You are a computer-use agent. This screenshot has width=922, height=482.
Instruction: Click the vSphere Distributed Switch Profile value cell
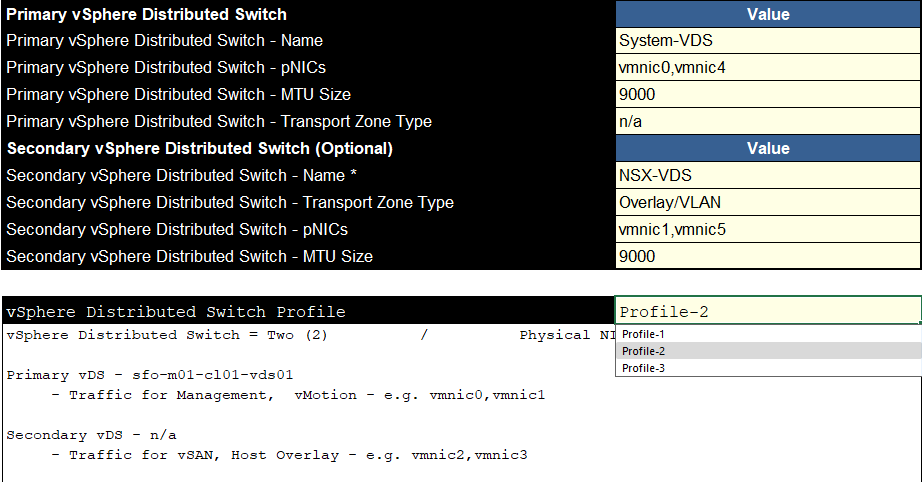point(768,310)
